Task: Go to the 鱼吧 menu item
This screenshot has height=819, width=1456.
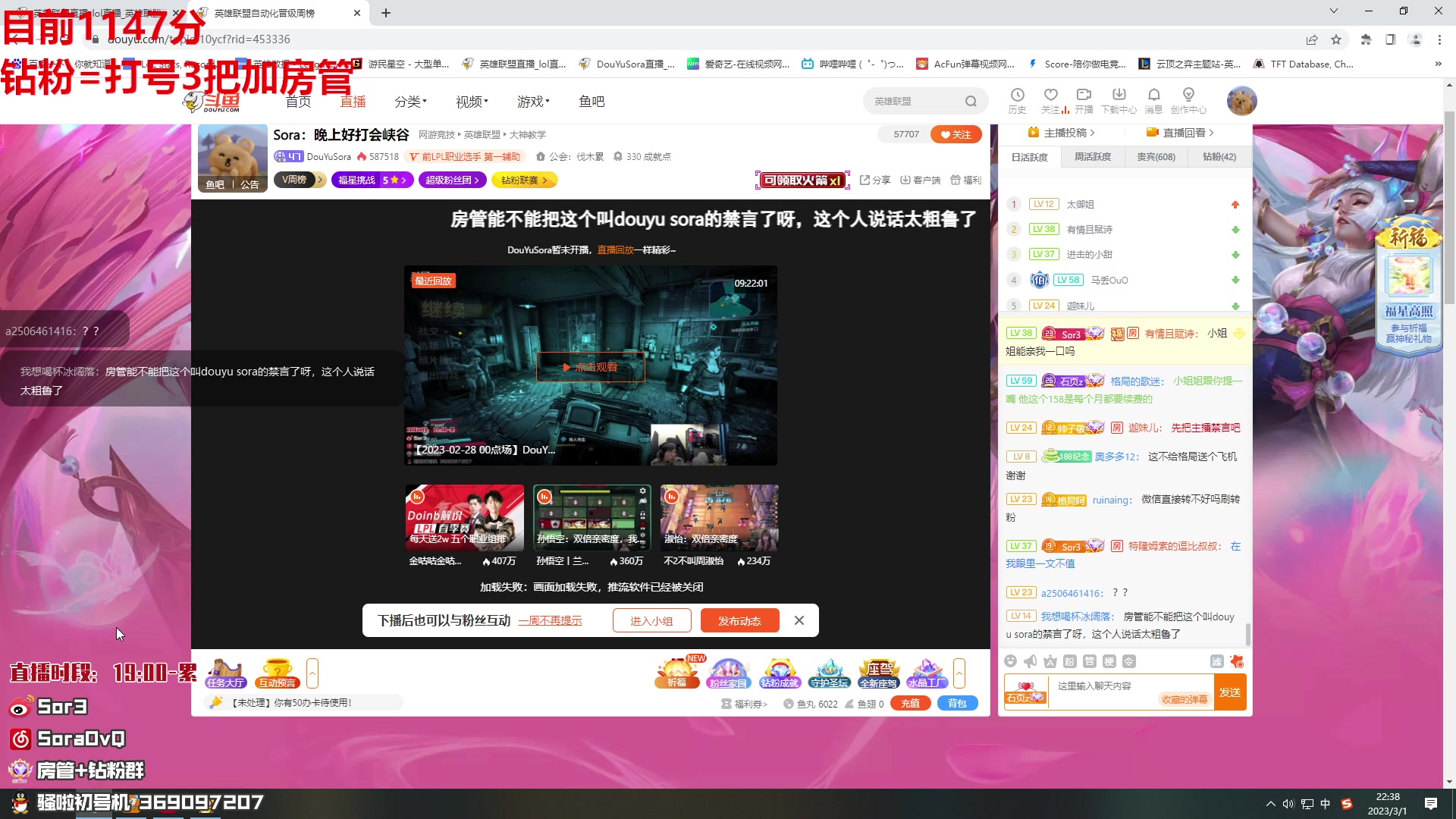Action: (591, 101)
